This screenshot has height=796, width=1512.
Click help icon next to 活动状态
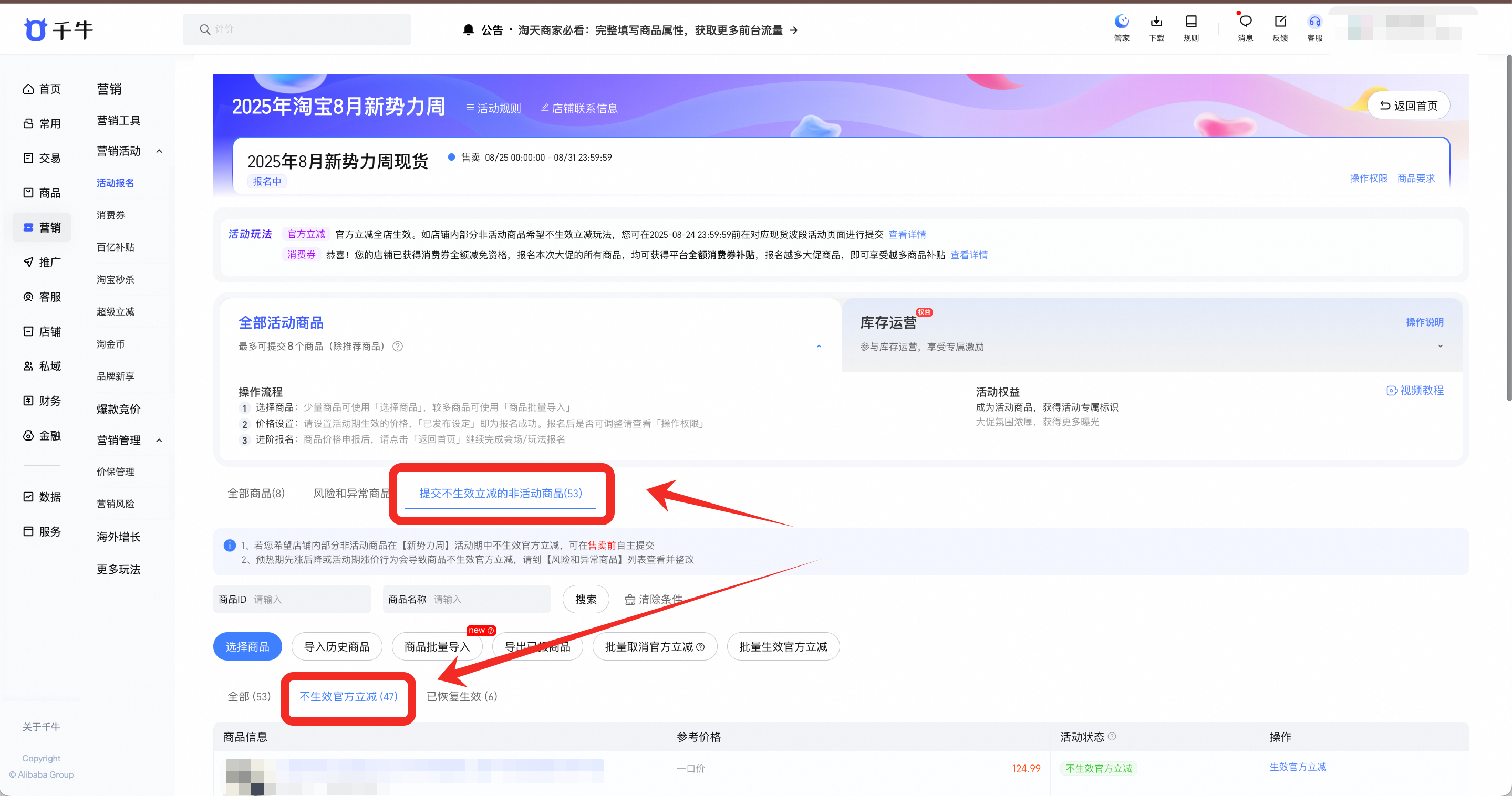pyautogui.click(x=1112, y=736)
